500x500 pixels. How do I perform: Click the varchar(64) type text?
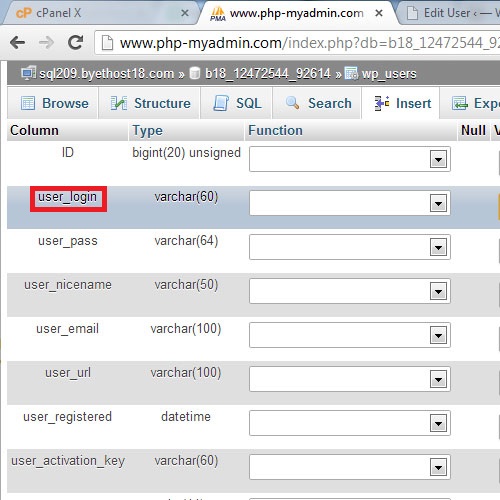pyautogui.click(x=186, y=241)
